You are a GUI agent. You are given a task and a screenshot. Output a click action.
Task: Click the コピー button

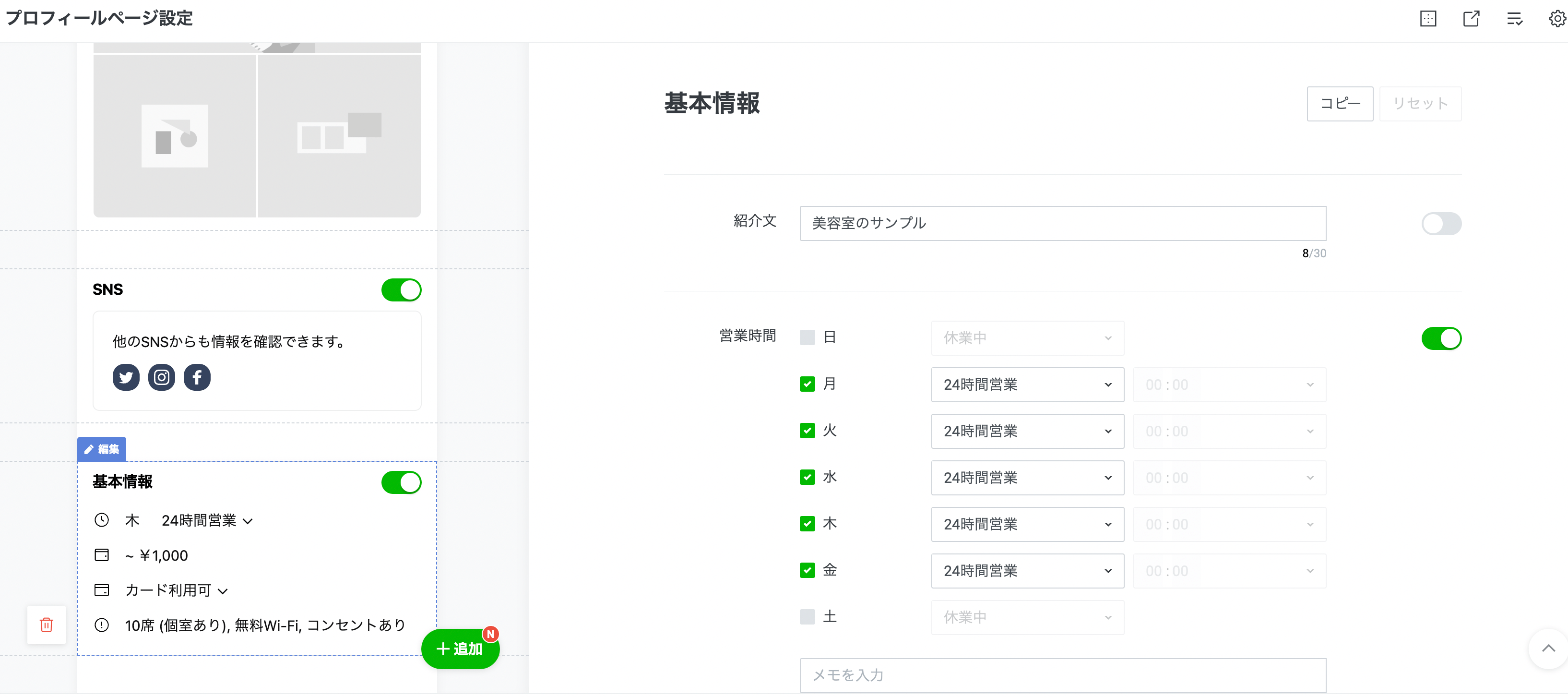(1339, 104)
